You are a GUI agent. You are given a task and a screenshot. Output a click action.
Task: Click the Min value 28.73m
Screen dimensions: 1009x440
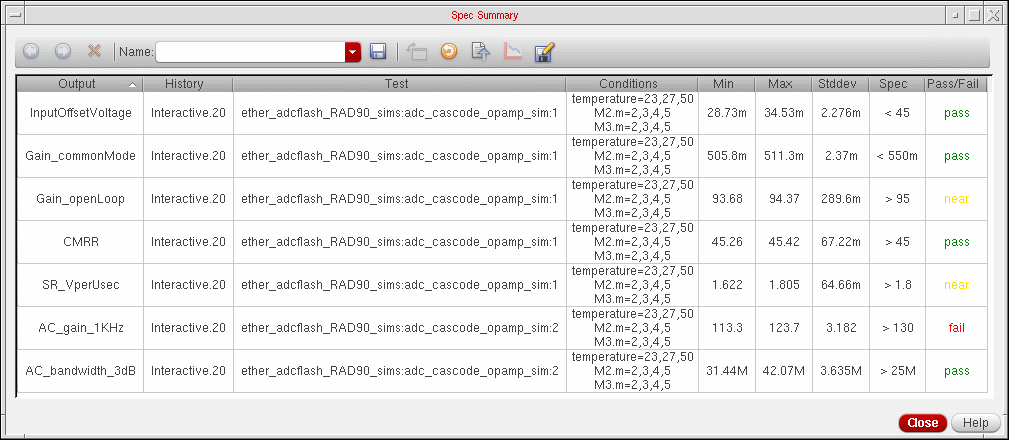727,113
